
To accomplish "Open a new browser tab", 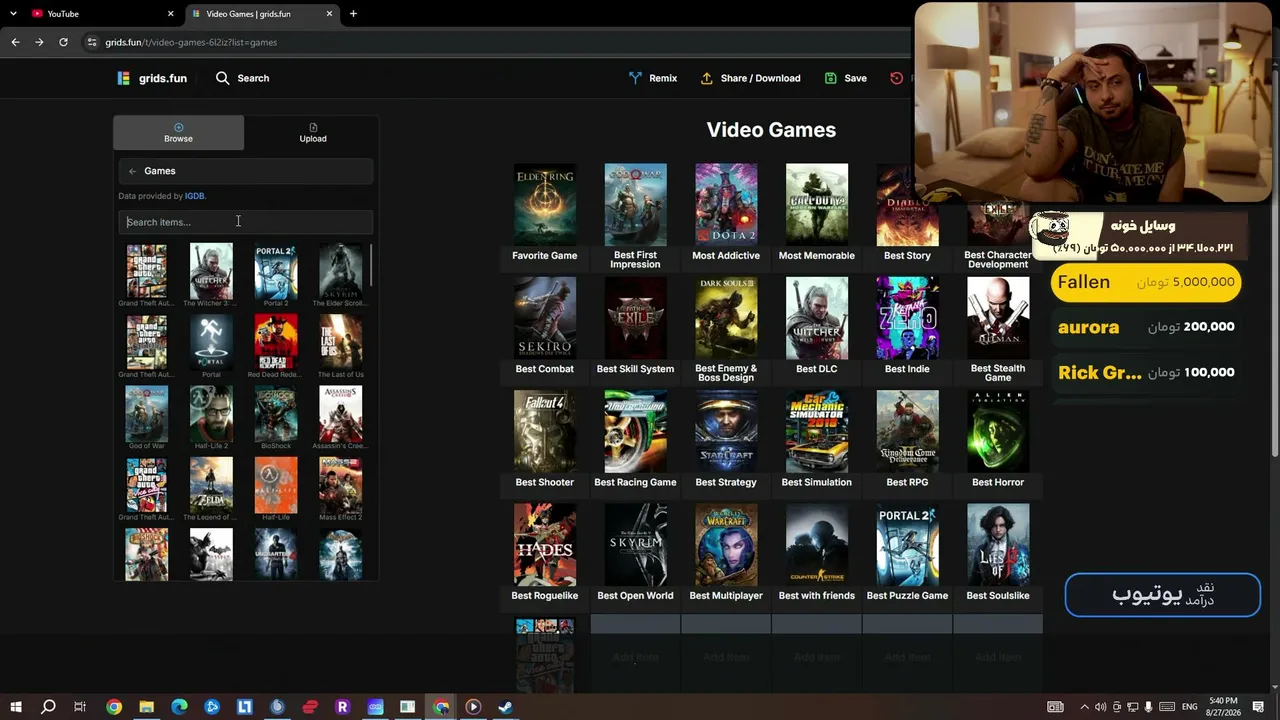I will point(353,14).
